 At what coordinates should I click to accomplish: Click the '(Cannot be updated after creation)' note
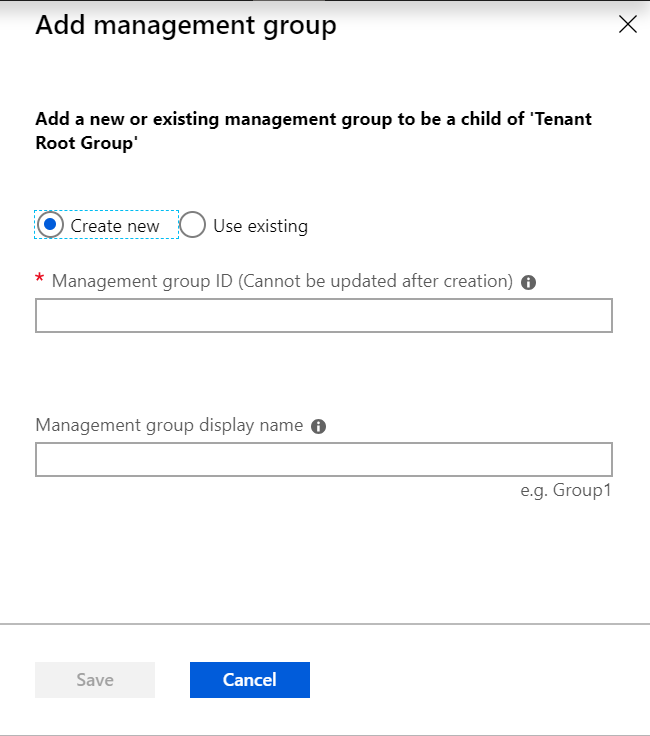point(375,282)
